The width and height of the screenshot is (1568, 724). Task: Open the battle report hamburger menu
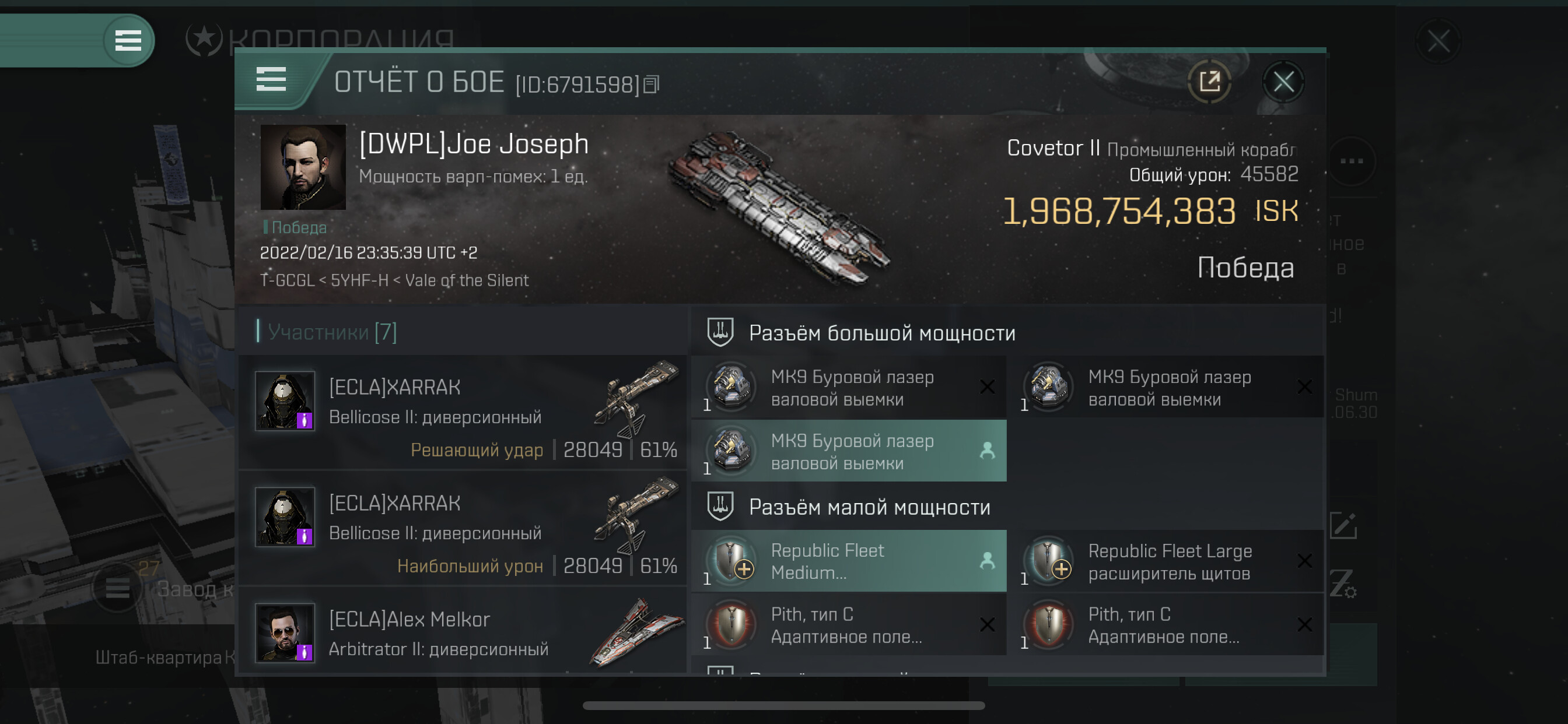point(271,80)
